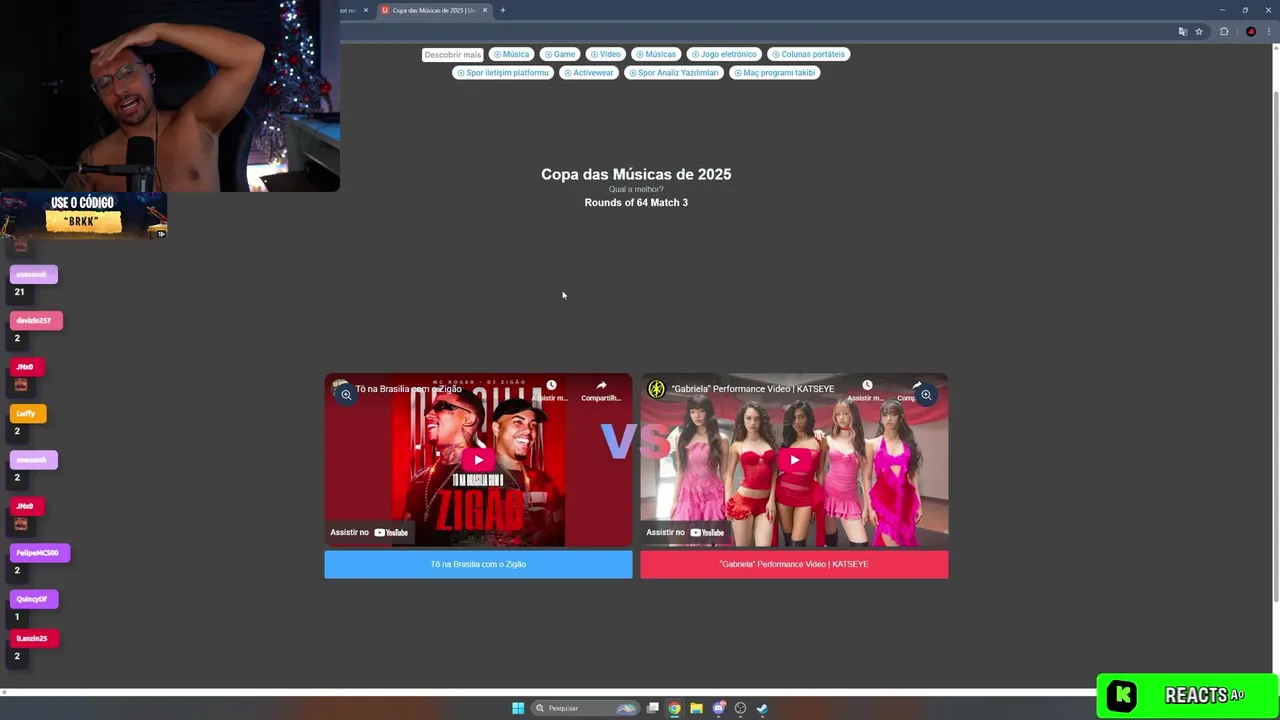Open the Músicas suggestion chip
Viewport: 1280px width, 720px height.
click(x=656, y=54)
